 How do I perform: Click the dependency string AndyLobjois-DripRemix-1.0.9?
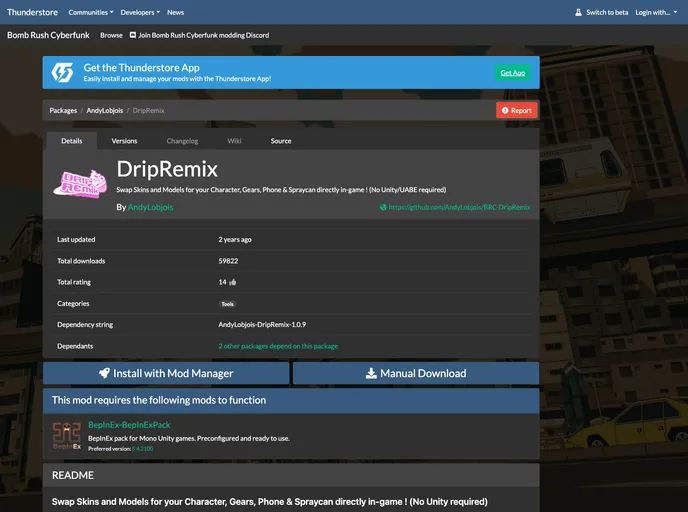262,325
